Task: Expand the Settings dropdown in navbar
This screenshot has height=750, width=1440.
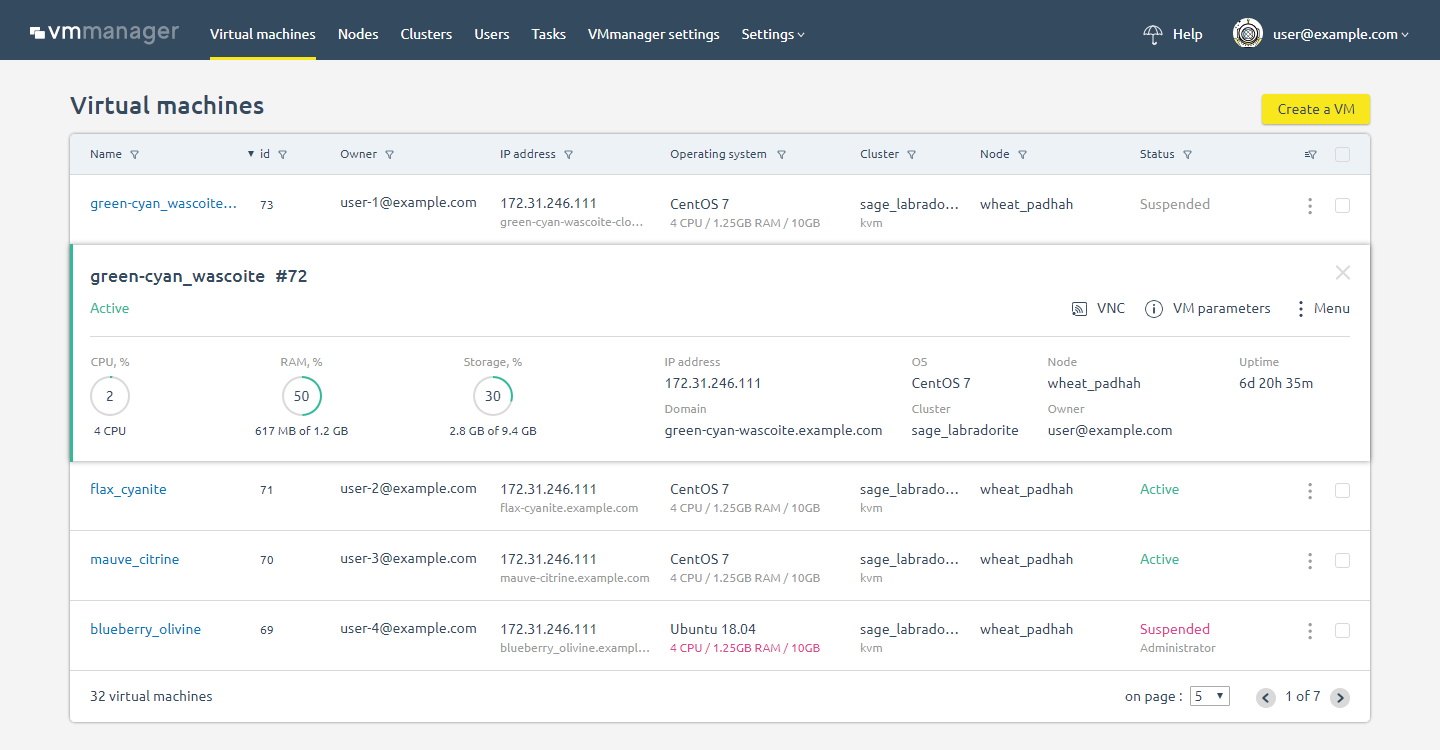Action: (773, 34)
